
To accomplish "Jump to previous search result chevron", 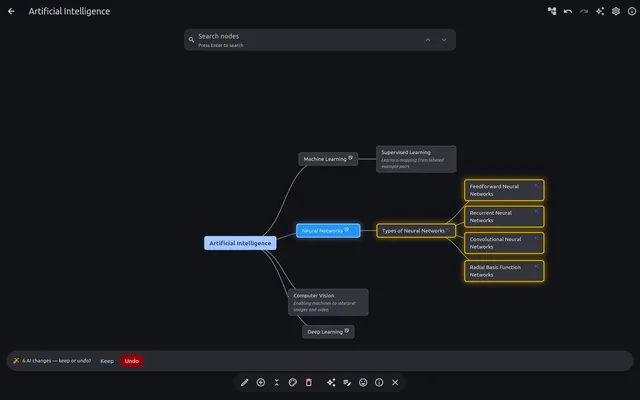I will [x=428, y=40].
